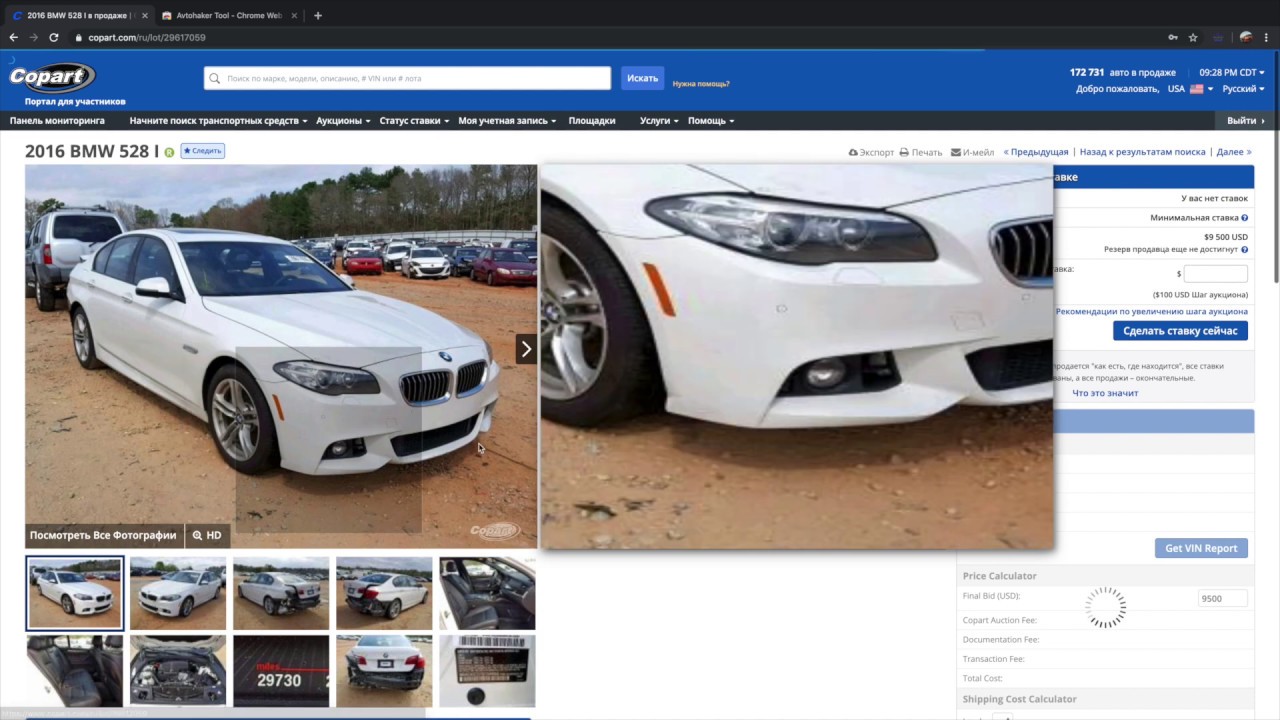Click Назад к результатам поиска link
This screenshot has width=1280, height=720.
[1142, 152]
